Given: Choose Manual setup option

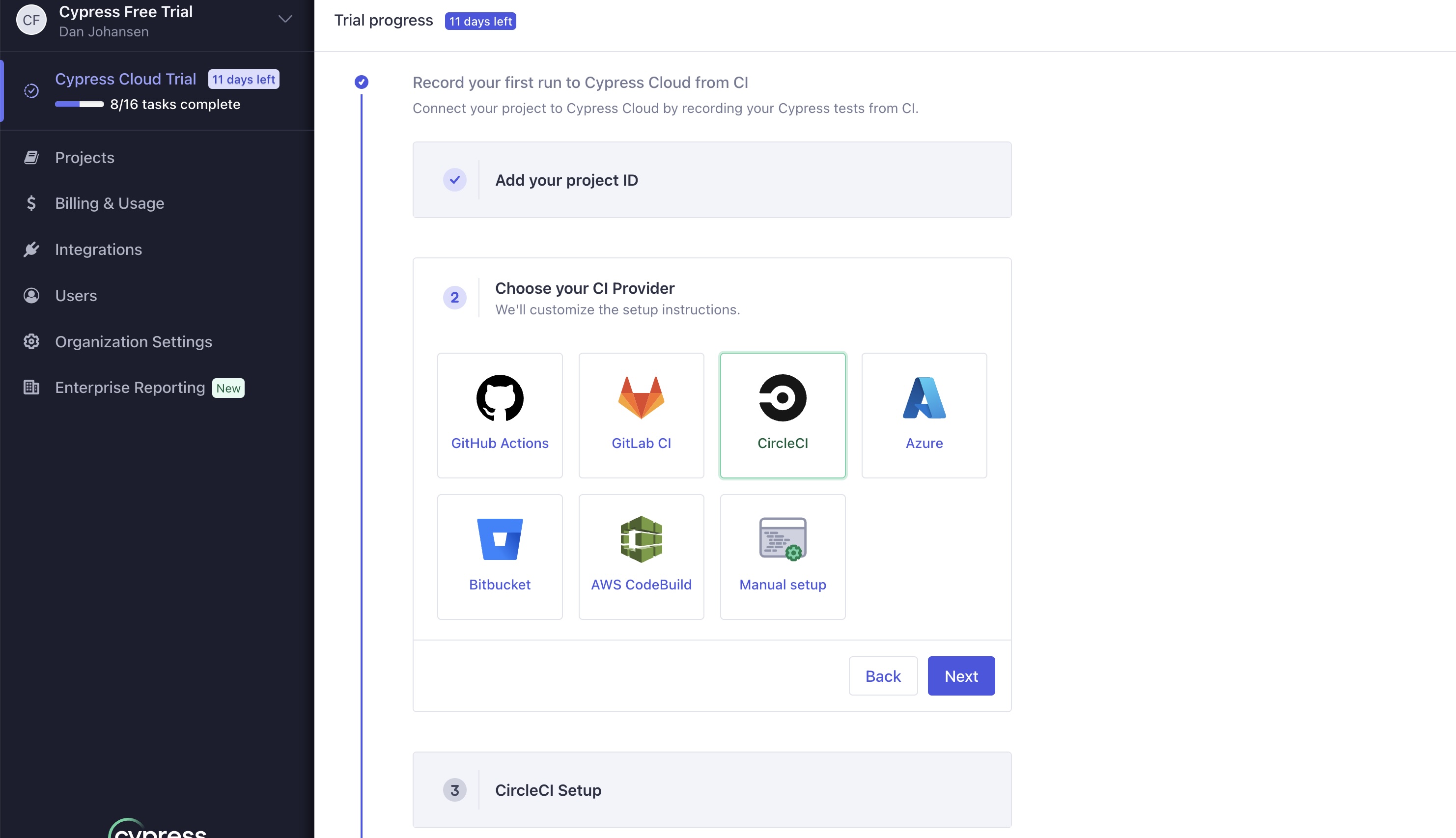Looking at the screenshot, I should [782, 556].
